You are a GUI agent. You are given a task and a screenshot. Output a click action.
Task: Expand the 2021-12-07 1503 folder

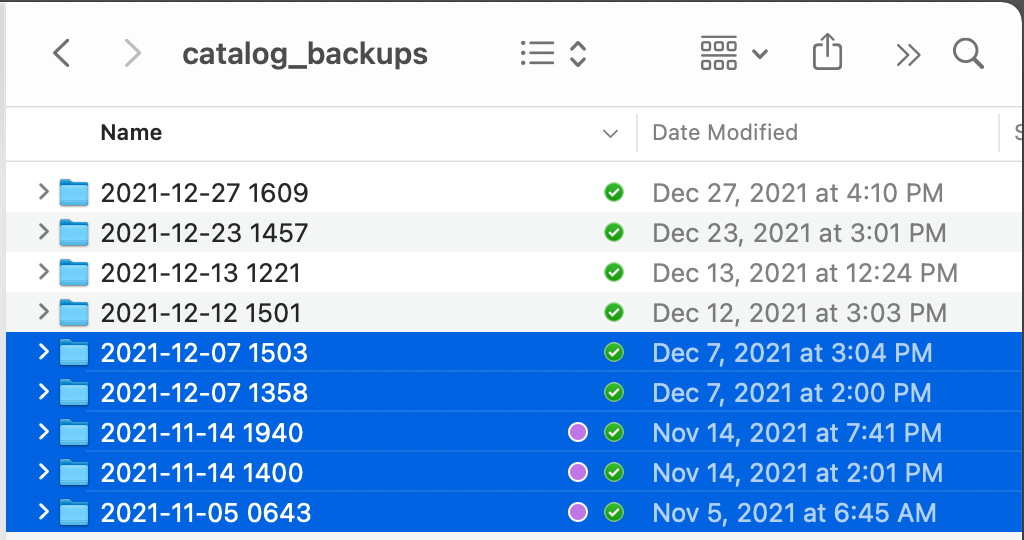click(x=43, y=352)
